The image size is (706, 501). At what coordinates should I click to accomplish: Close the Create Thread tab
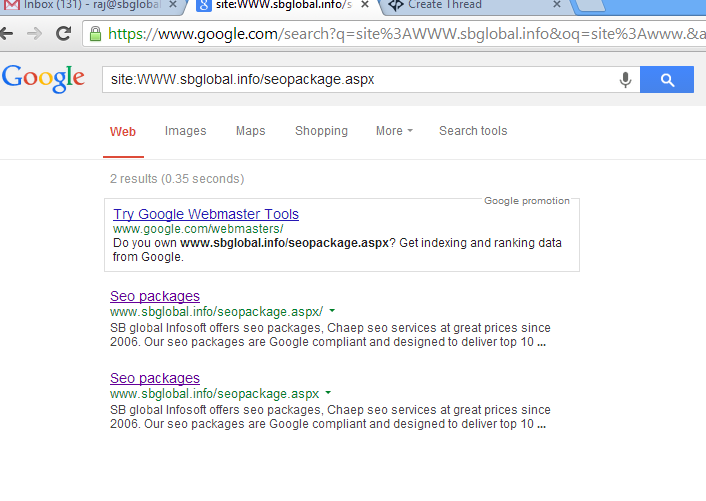click(557, 5)
